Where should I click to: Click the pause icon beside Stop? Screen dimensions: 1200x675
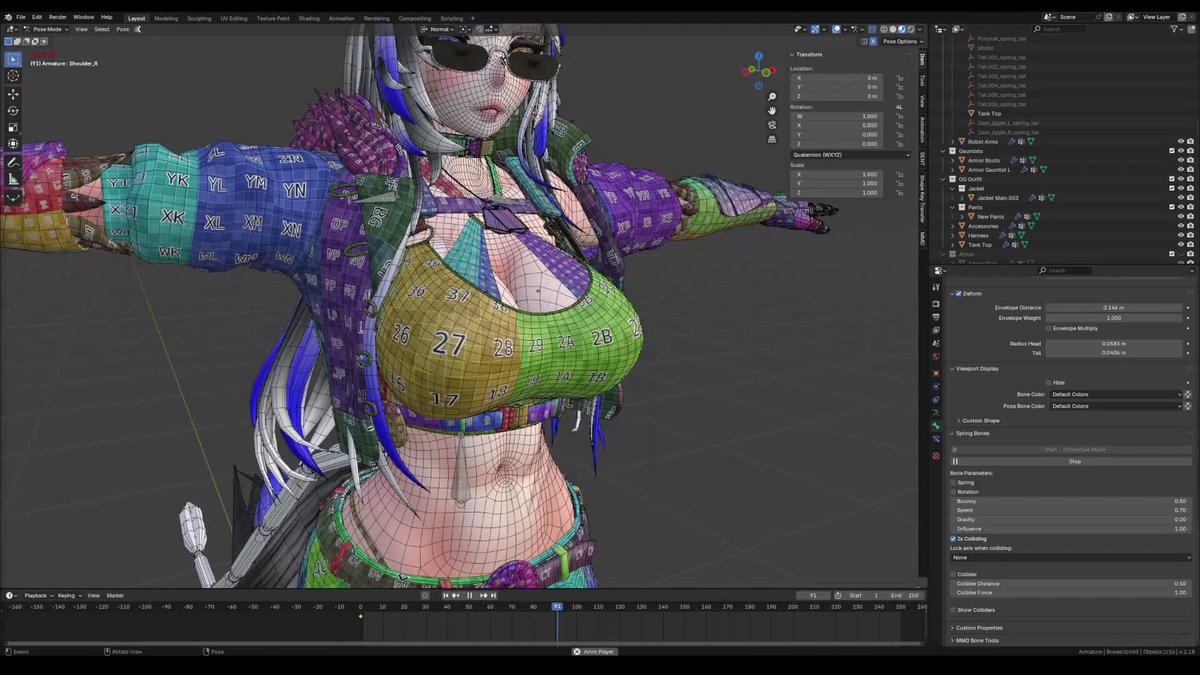pyautogui.click(x=955, y=461)
